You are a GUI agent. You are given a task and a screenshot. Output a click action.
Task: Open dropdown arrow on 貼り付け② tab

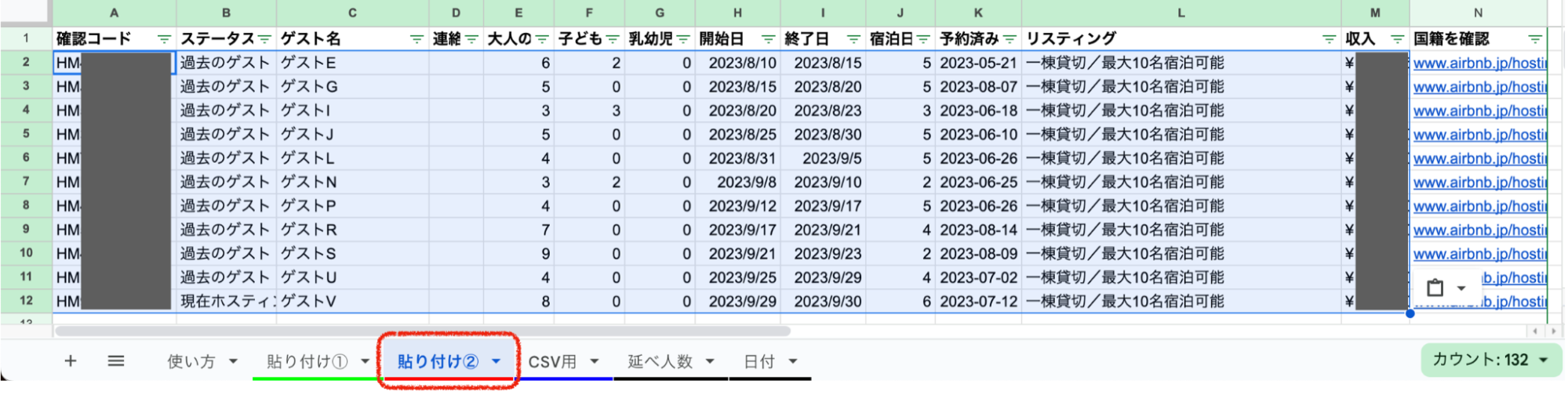tap(497, 361)
